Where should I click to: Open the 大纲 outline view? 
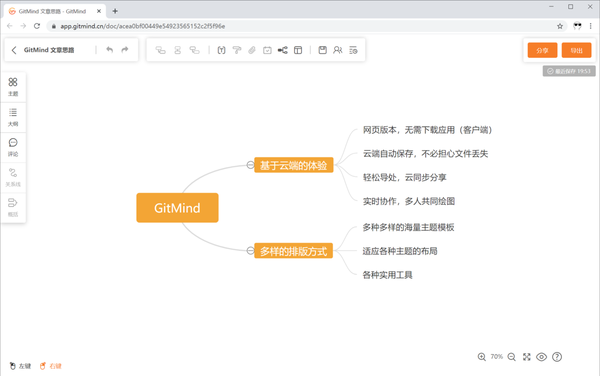[x=13, y=117]
